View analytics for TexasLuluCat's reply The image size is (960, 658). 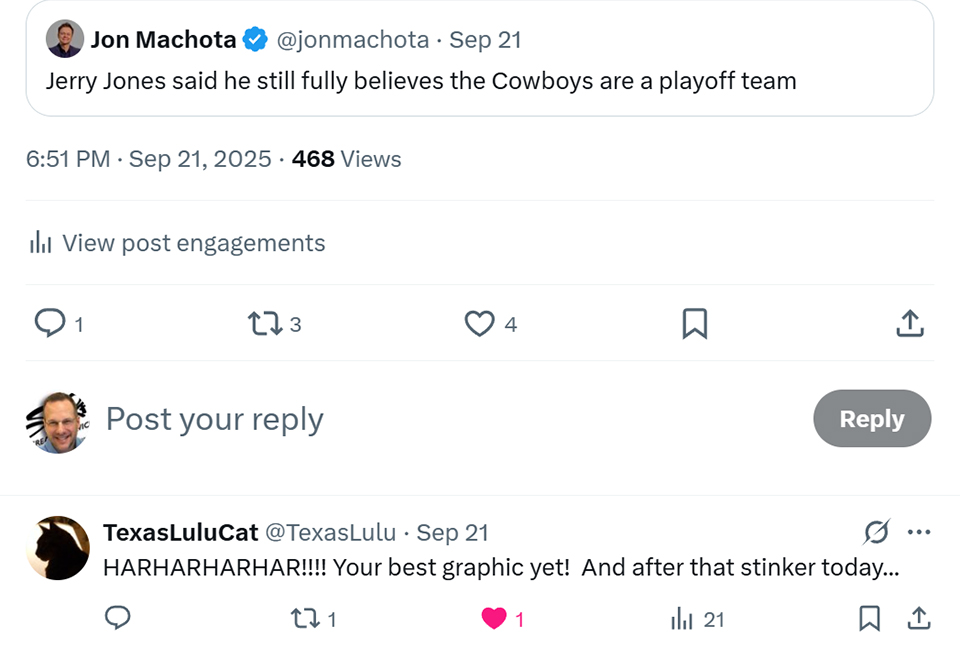point(682,619)
